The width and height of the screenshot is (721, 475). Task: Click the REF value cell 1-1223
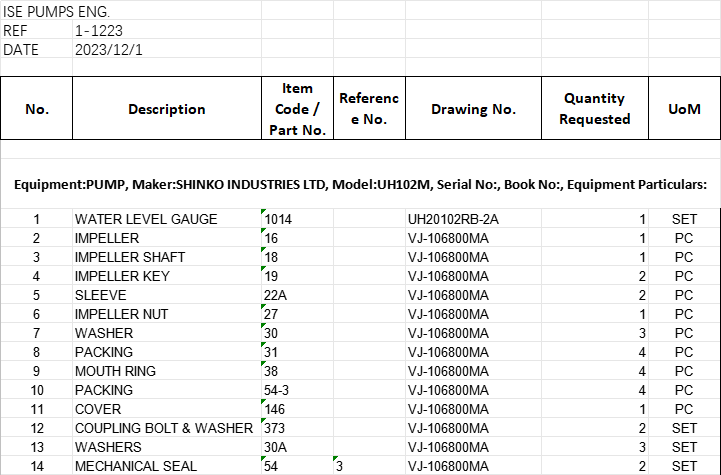[100, 31]
